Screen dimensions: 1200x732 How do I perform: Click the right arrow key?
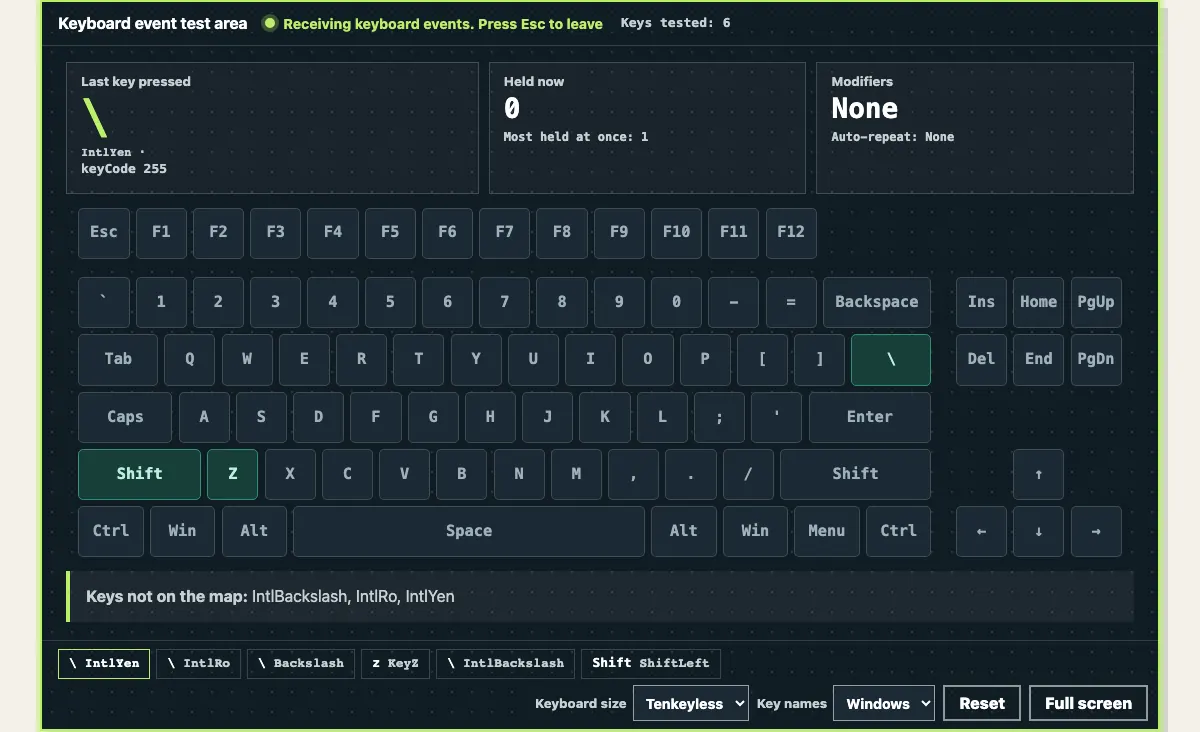[x=1096, y=531]
